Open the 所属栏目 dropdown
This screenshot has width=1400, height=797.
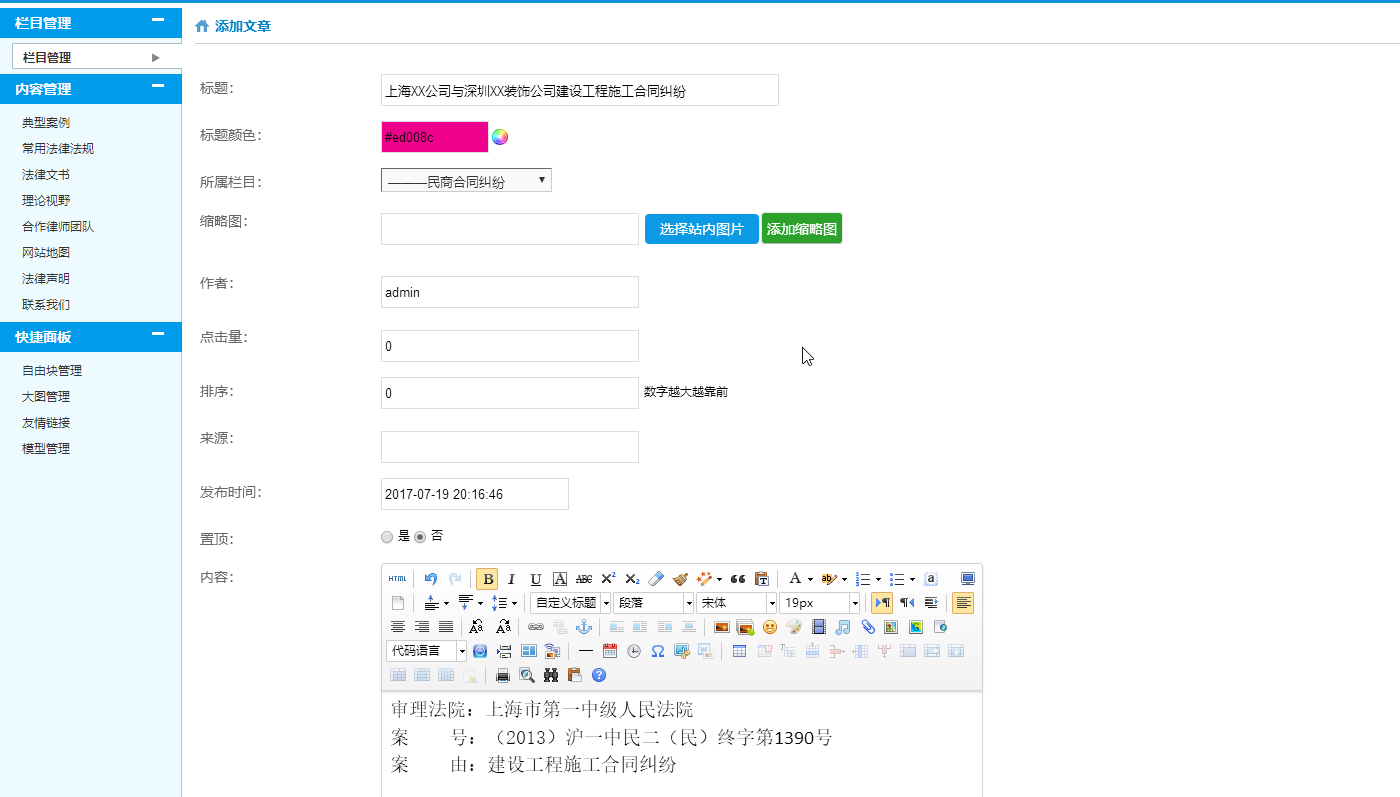coord(466,181)
